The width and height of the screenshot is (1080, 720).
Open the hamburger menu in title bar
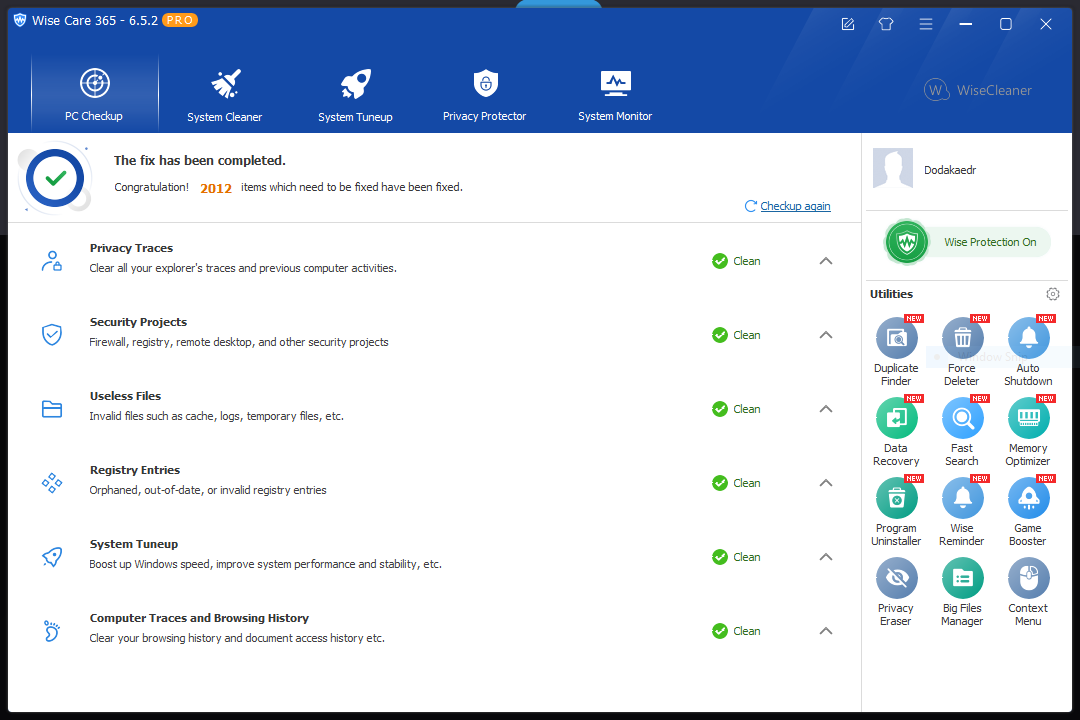click(x=926, y=24)
